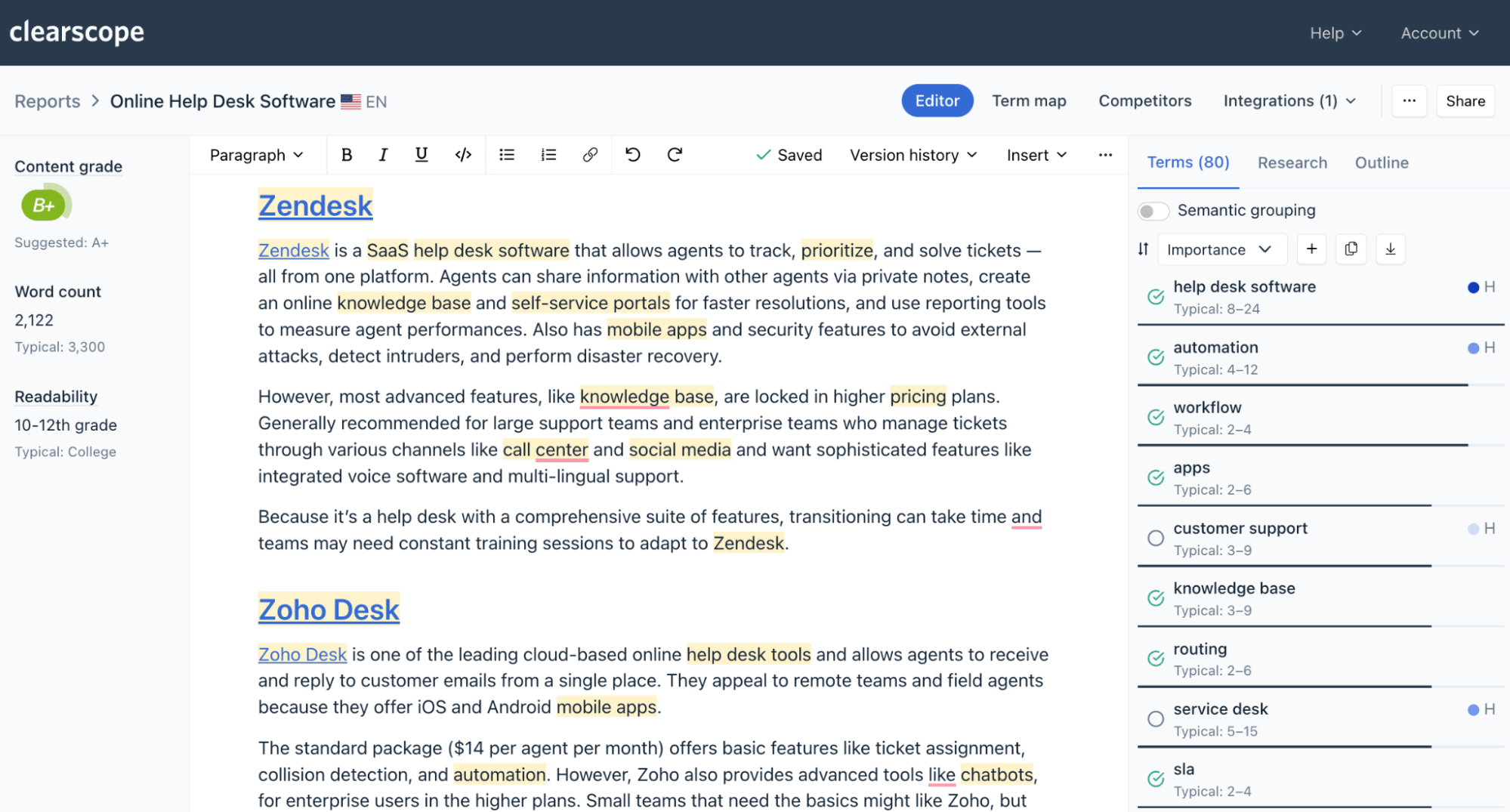Create a bulleted list
Viewport: 1510px width, 812px height.
click(x=507, y=155)
